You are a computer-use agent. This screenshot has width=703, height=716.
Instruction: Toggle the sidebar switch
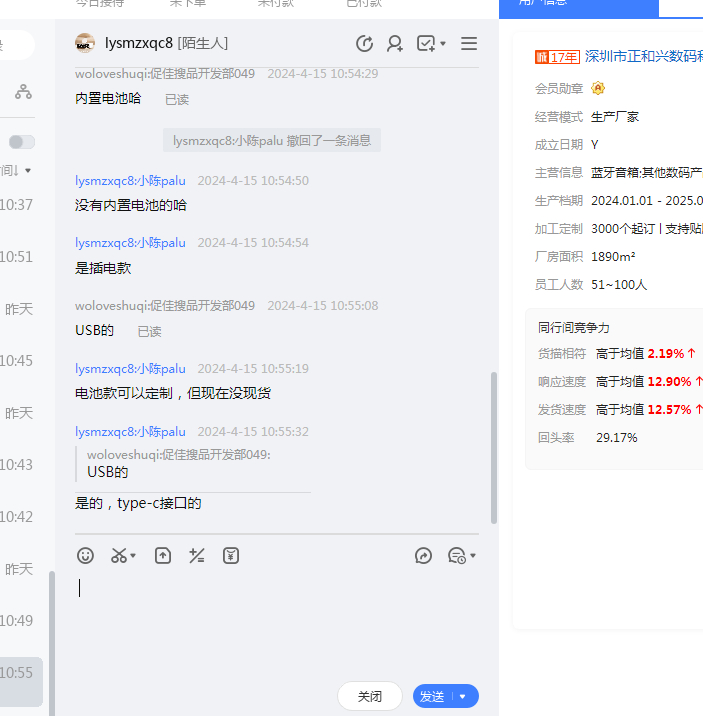[21, 142]
